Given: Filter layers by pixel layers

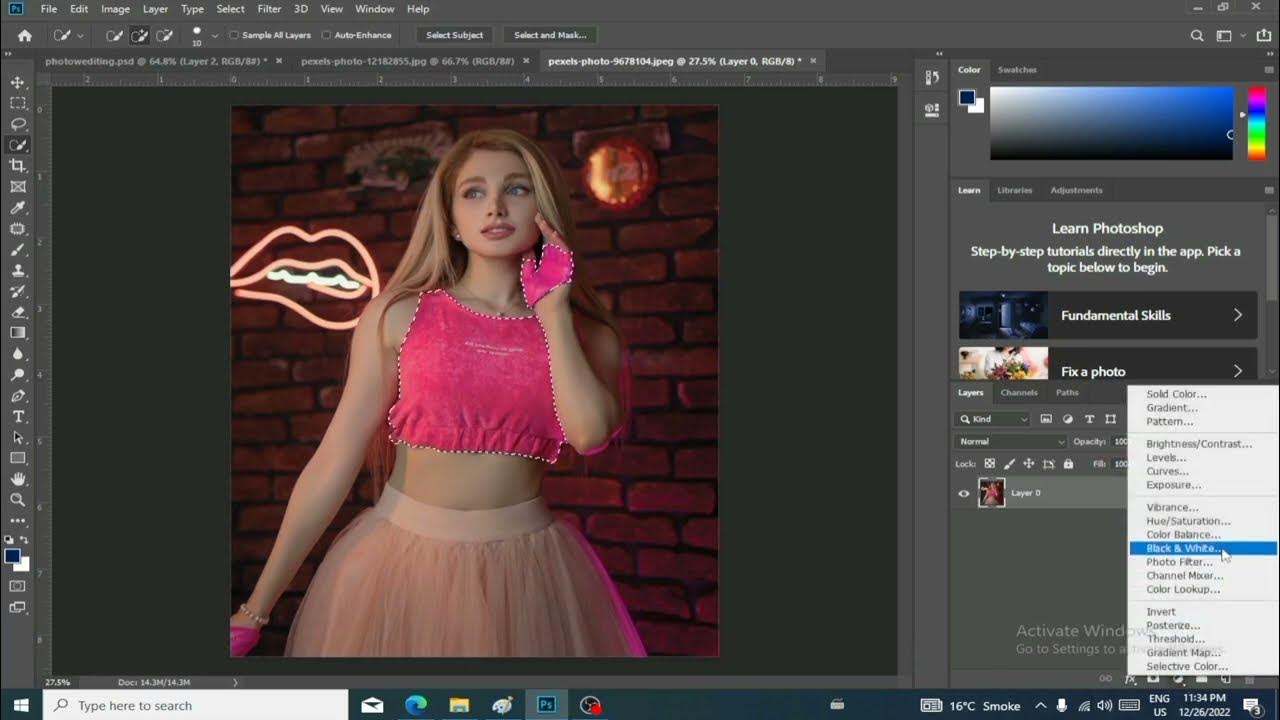Looking at the screenshot, I should pyautogui.click(x=1046, y=419).
